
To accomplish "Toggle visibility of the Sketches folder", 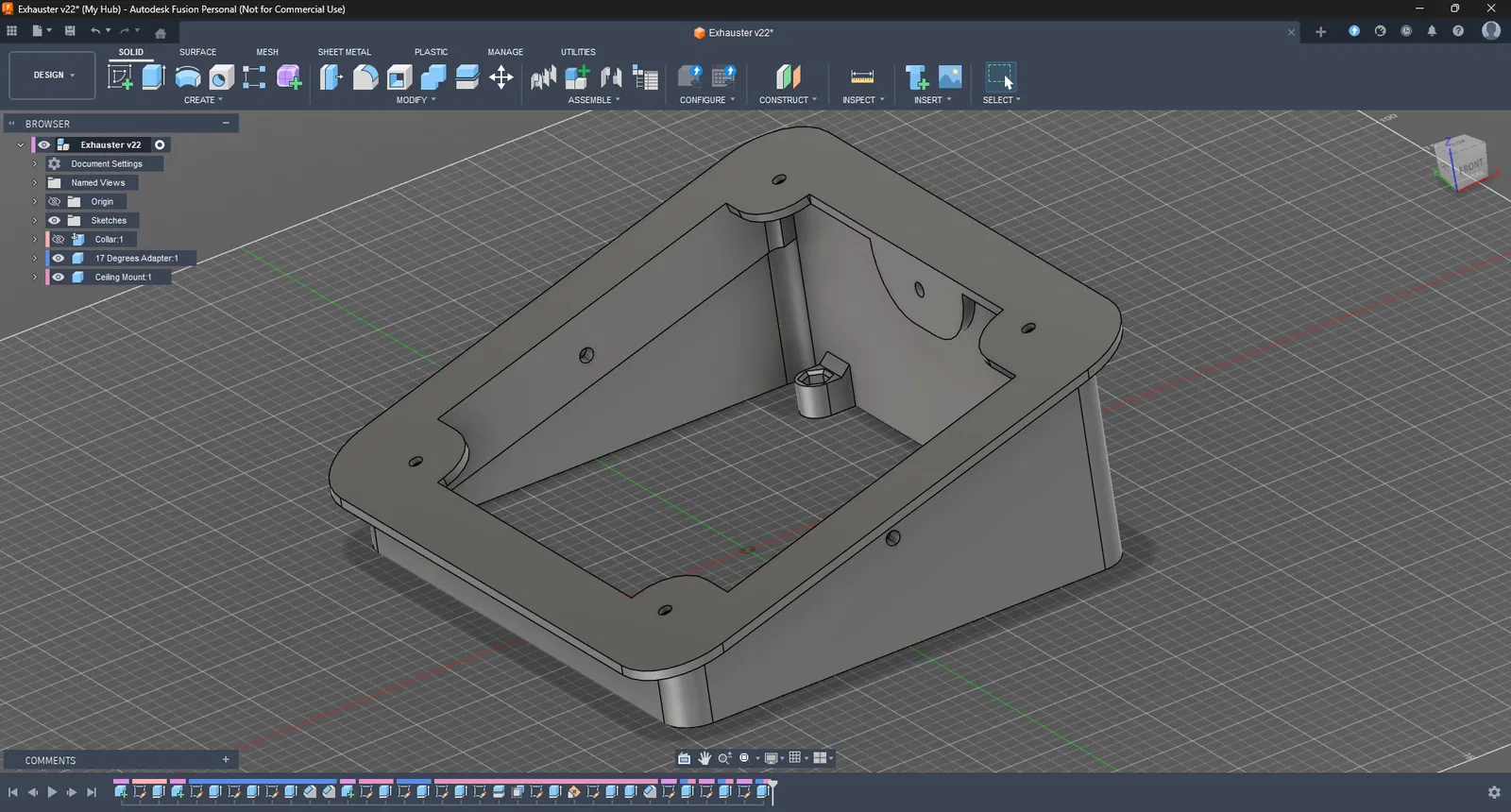I will coord(54,221).
